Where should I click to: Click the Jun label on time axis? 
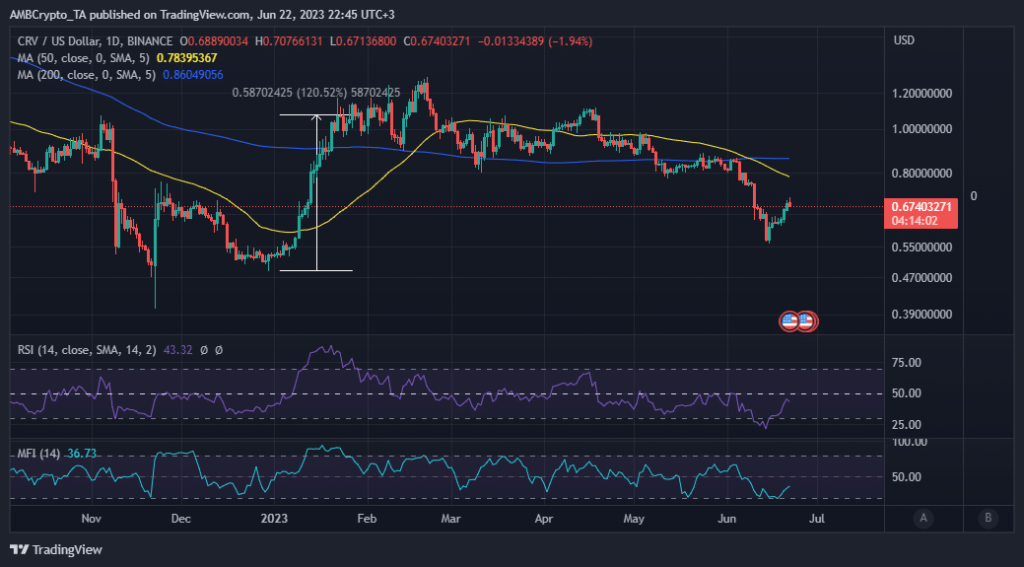tap(729, 519)
